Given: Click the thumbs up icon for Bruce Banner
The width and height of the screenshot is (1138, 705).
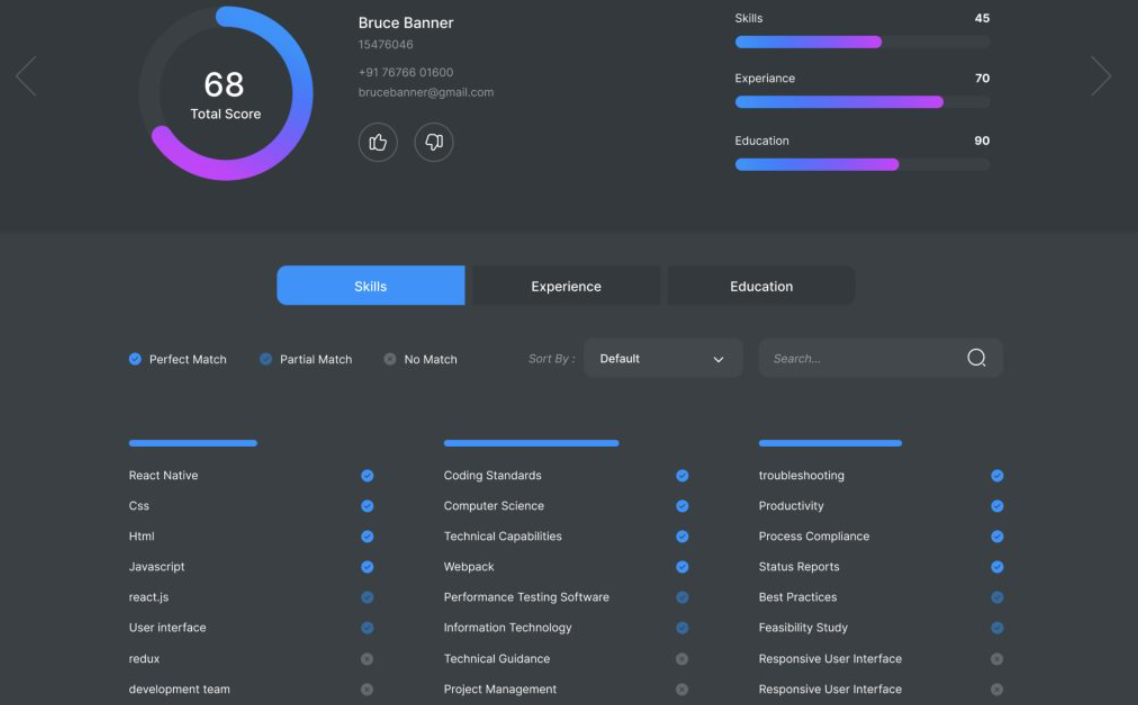Looking at the screenshot, I should tap(378, 142).
